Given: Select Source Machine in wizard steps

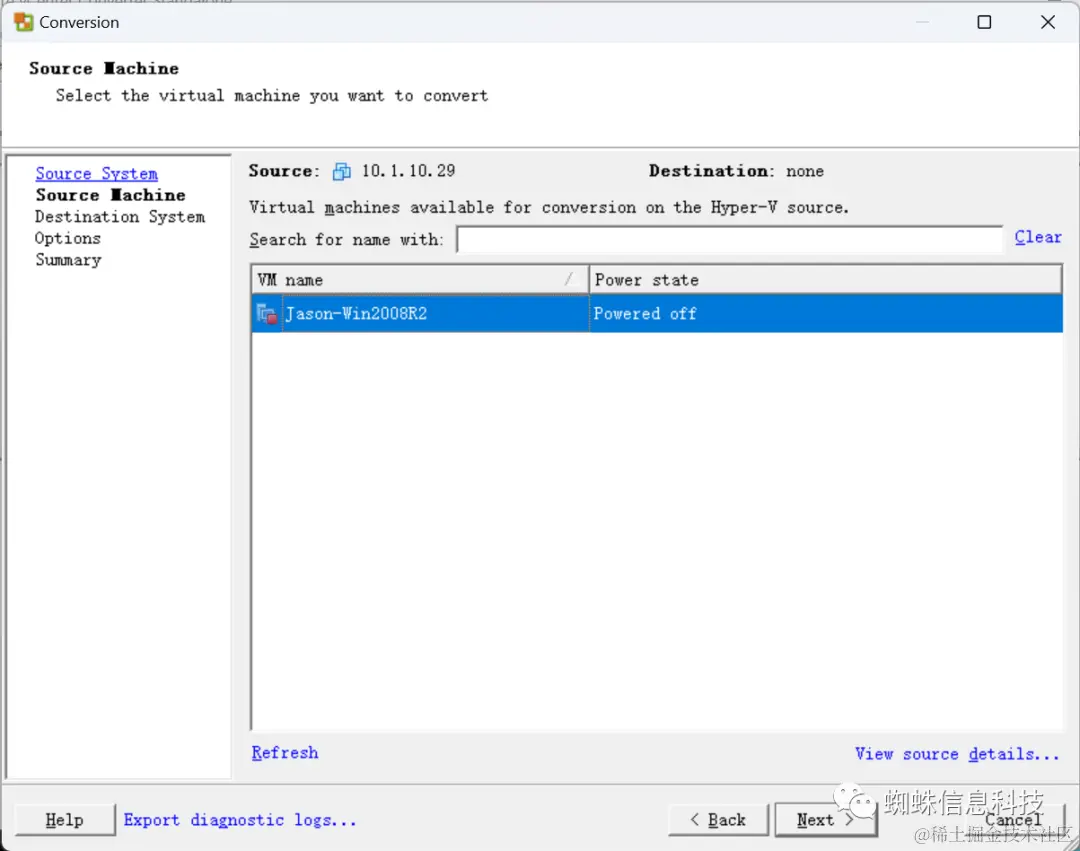Looking at the screenshot, I should (110, 195).
